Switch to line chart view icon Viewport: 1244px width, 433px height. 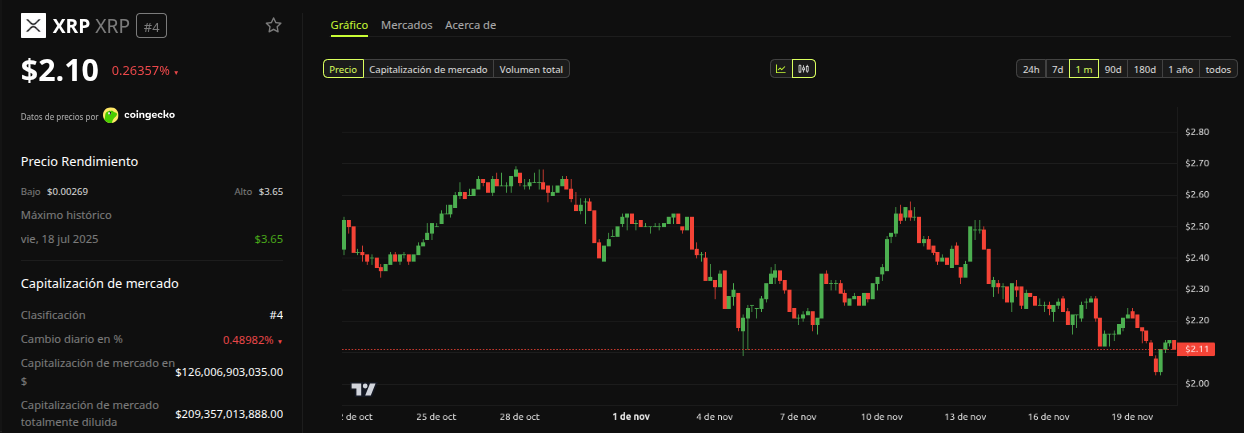780,69
